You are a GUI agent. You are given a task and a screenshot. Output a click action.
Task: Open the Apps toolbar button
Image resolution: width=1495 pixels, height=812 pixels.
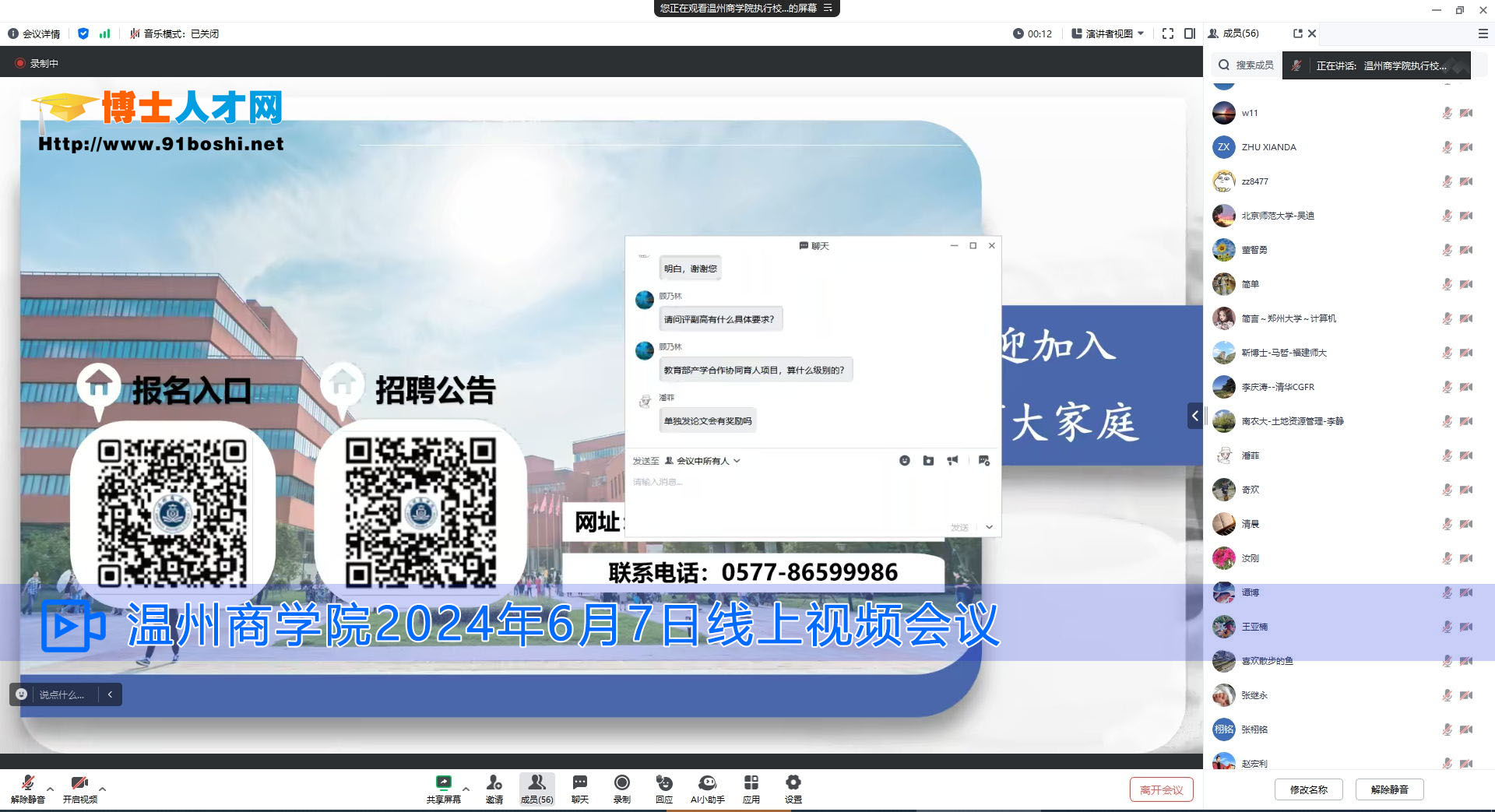coord(751,789)
